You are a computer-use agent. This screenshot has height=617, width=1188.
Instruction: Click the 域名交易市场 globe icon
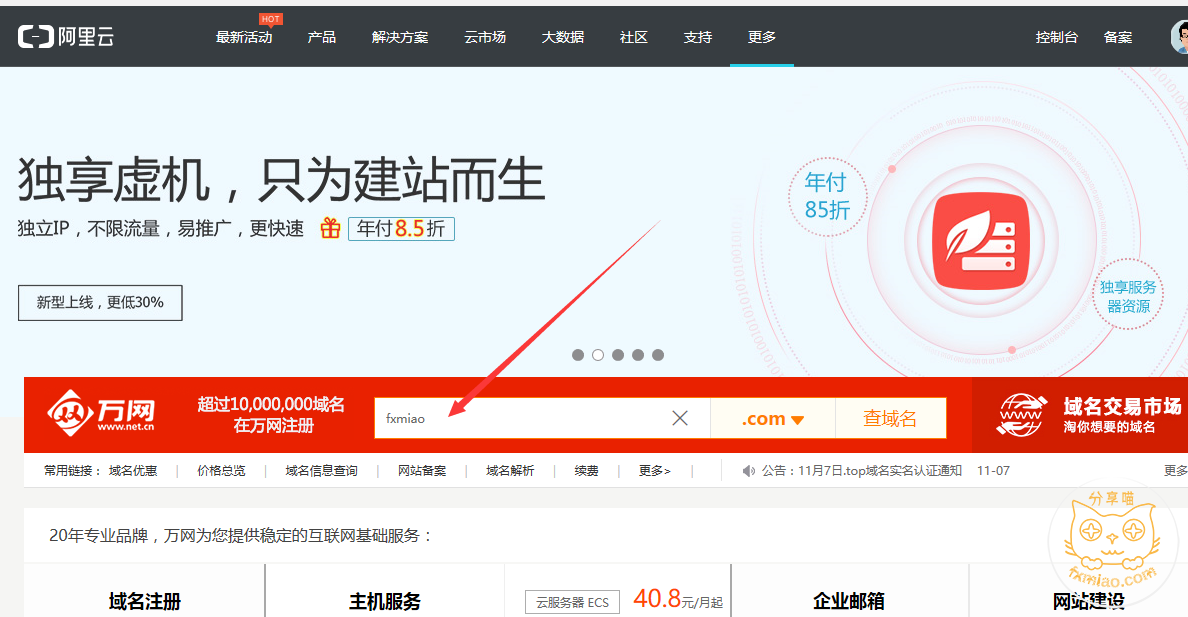click(x=1022, y=415)
